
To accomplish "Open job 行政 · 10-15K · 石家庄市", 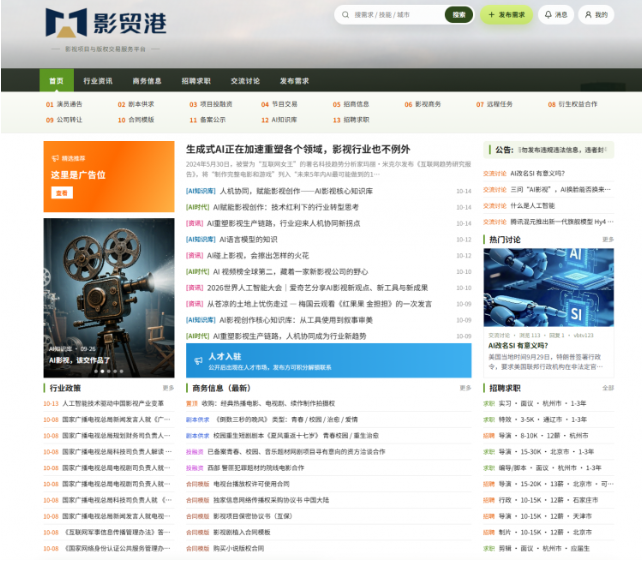I will point(548,500).
